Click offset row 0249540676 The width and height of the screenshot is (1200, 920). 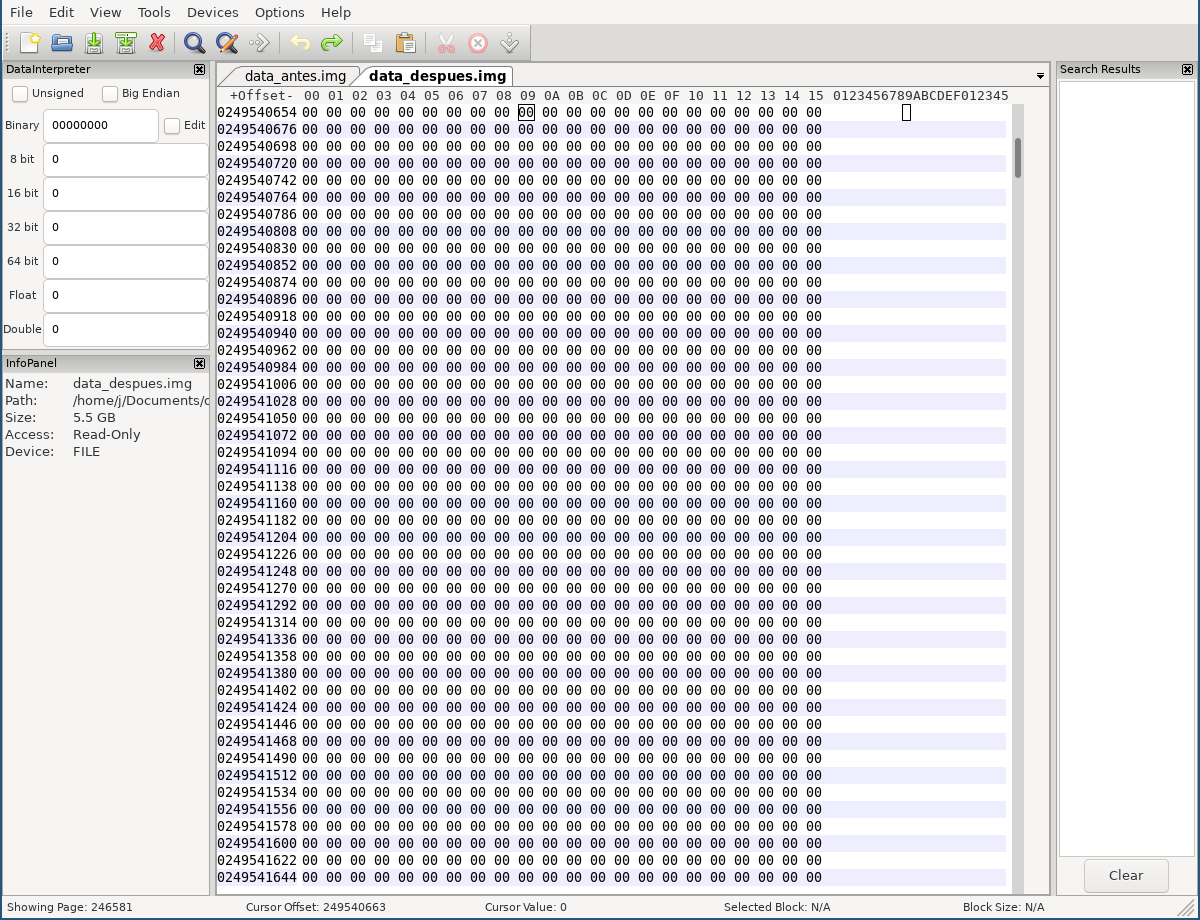pyautogui.click(x=611, y=129)
